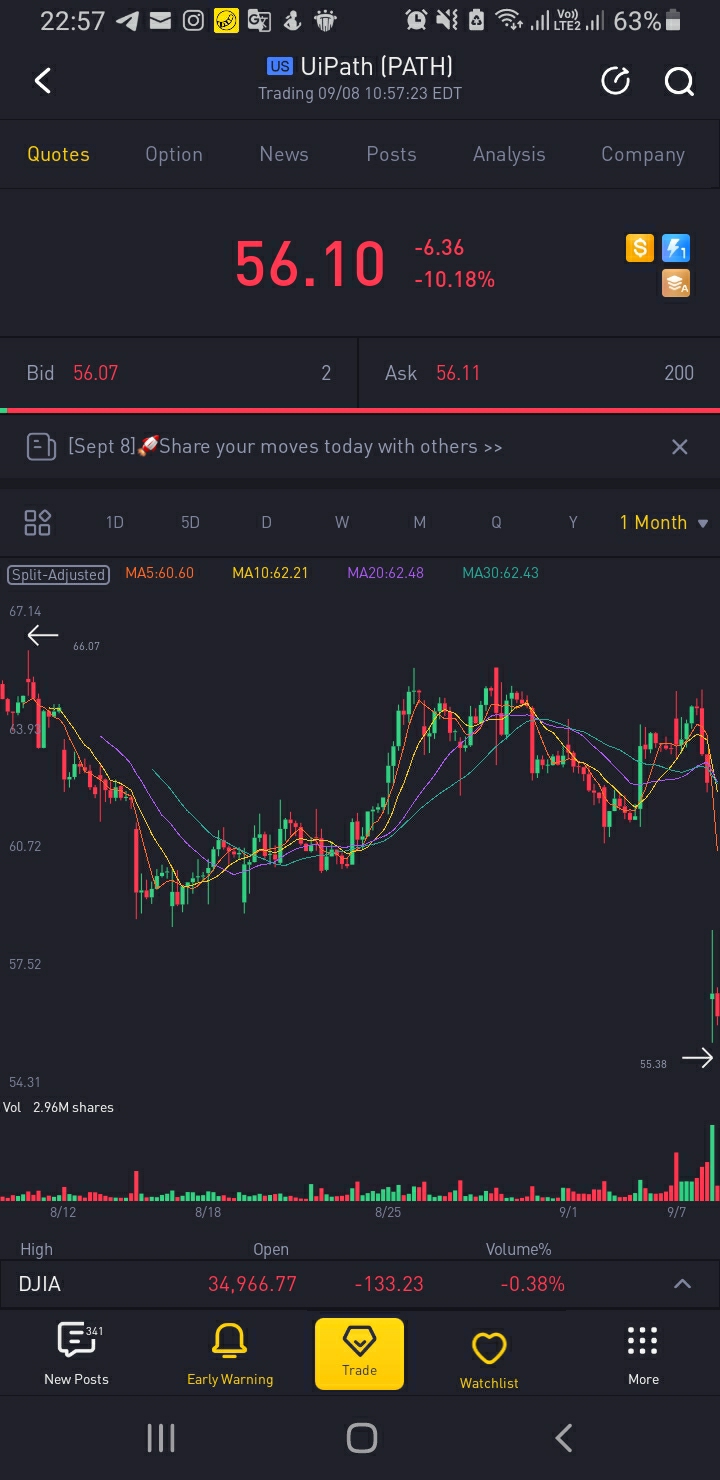The width and height of the screenshot is (720, 1480).
Task: Open the chart layout grid icon
Action: click(x=38, y=522)
